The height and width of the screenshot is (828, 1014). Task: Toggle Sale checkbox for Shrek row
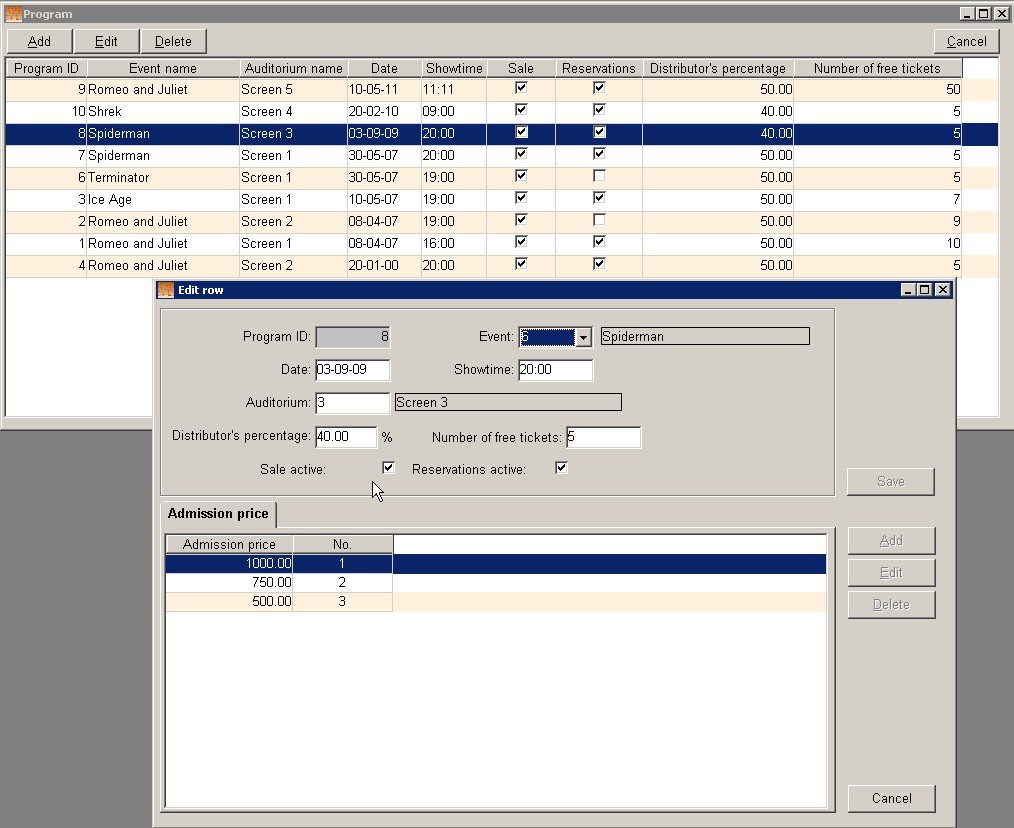coord(521,110)
